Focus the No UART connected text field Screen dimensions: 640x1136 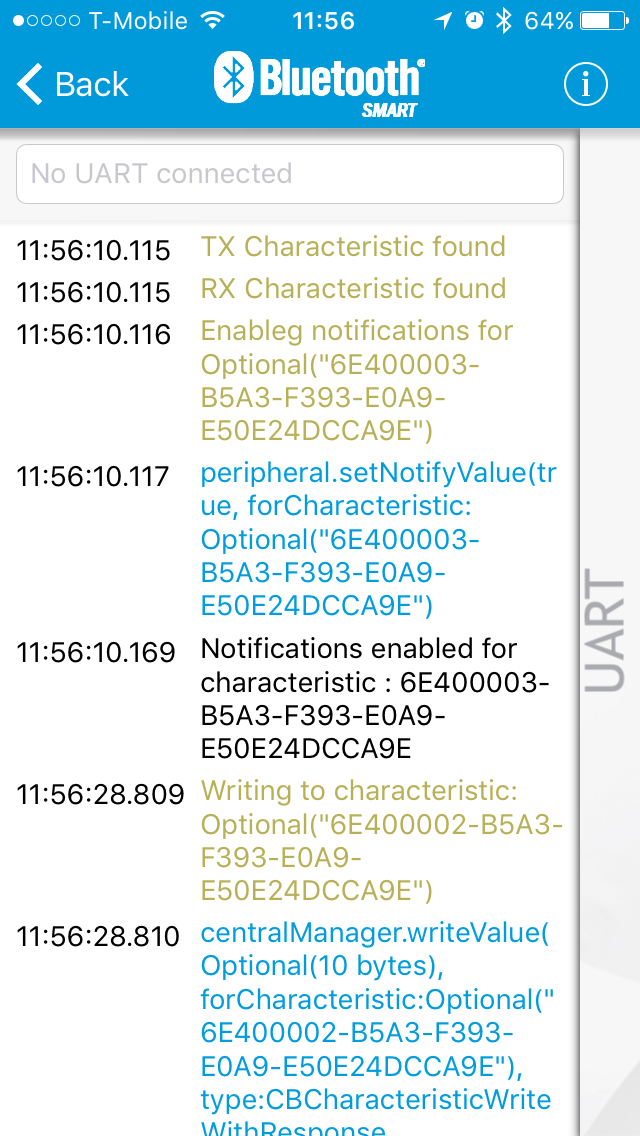(290, 174)
